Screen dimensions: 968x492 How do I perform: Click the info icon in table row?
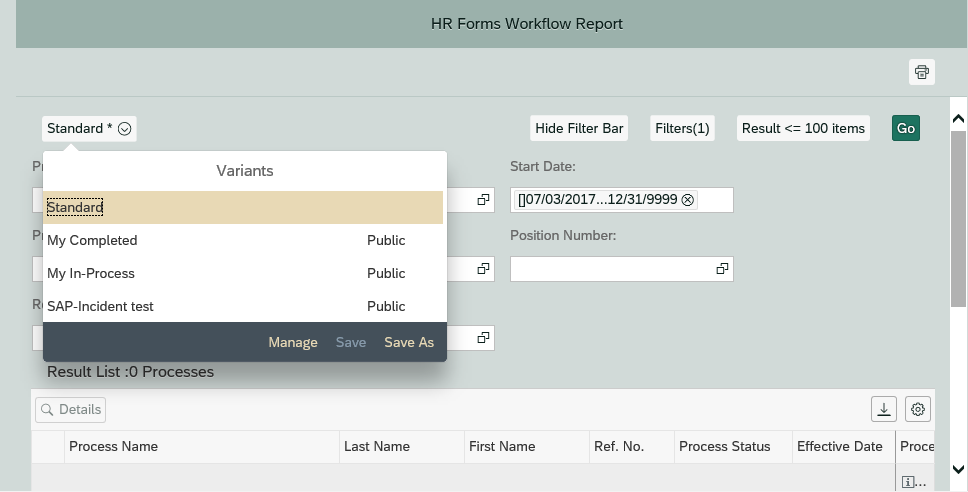coord(908,482)
